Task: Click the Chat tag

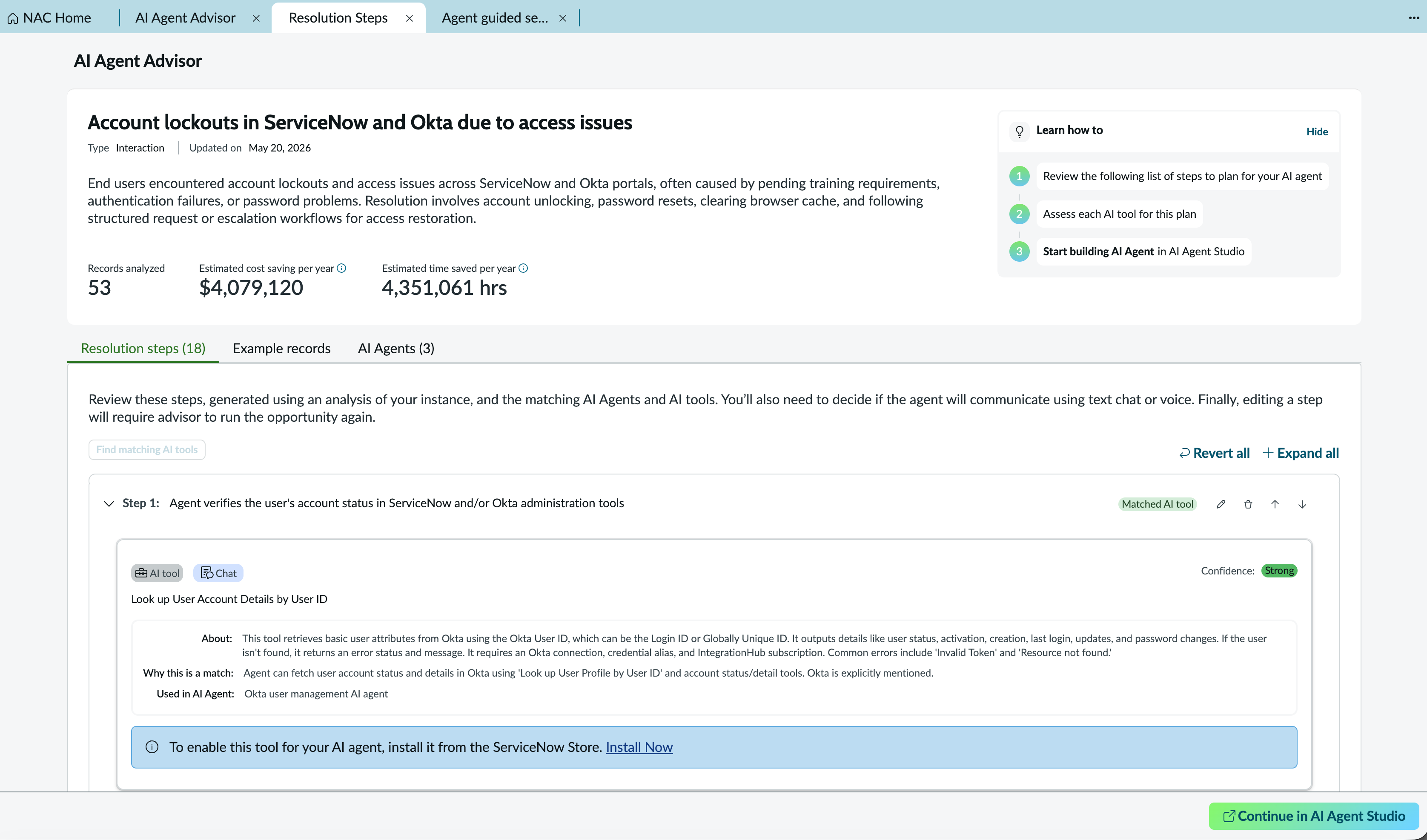Action: point(218,573)
